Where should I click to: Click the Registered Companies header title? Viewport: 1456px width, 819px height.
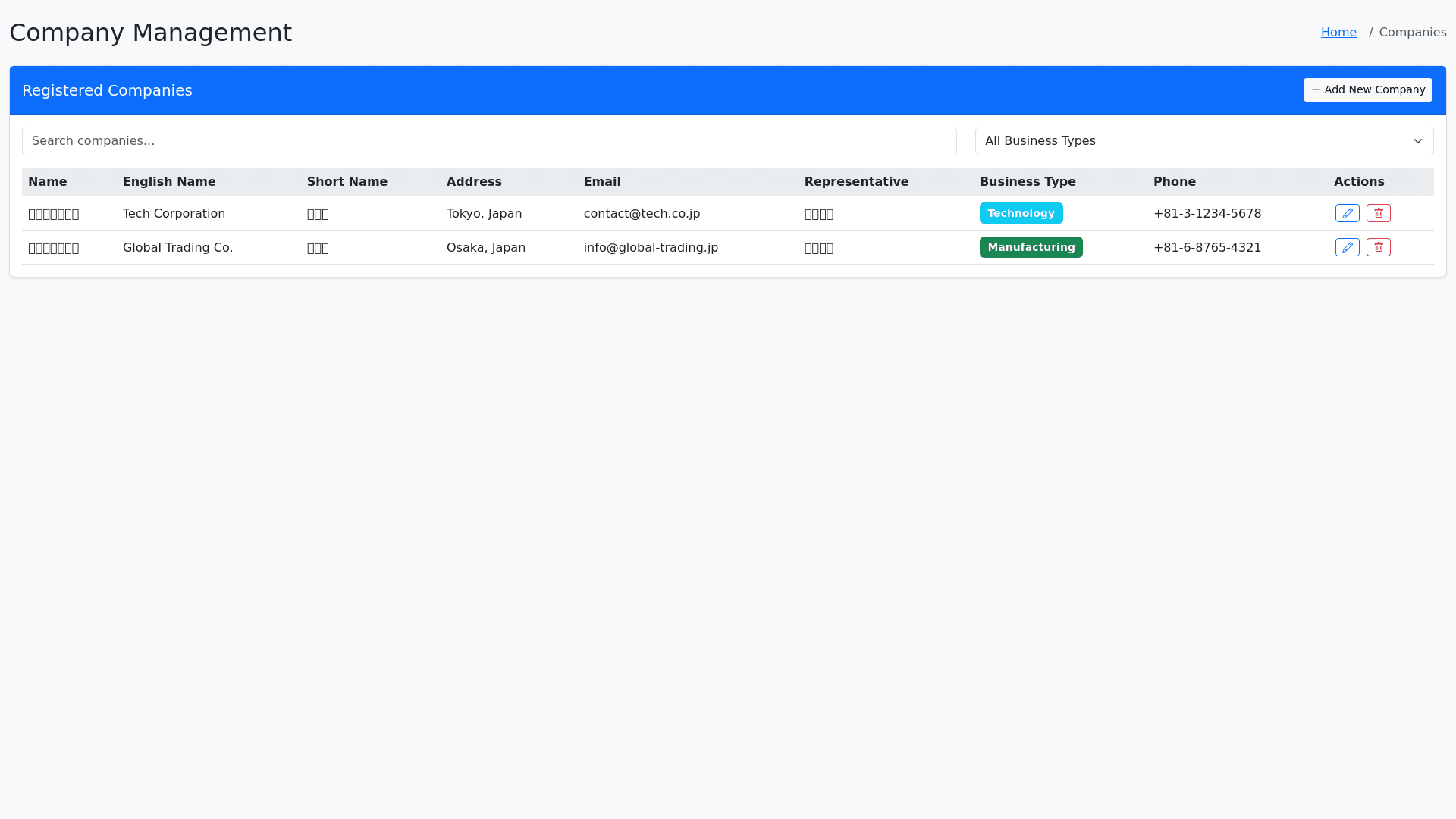107,90
